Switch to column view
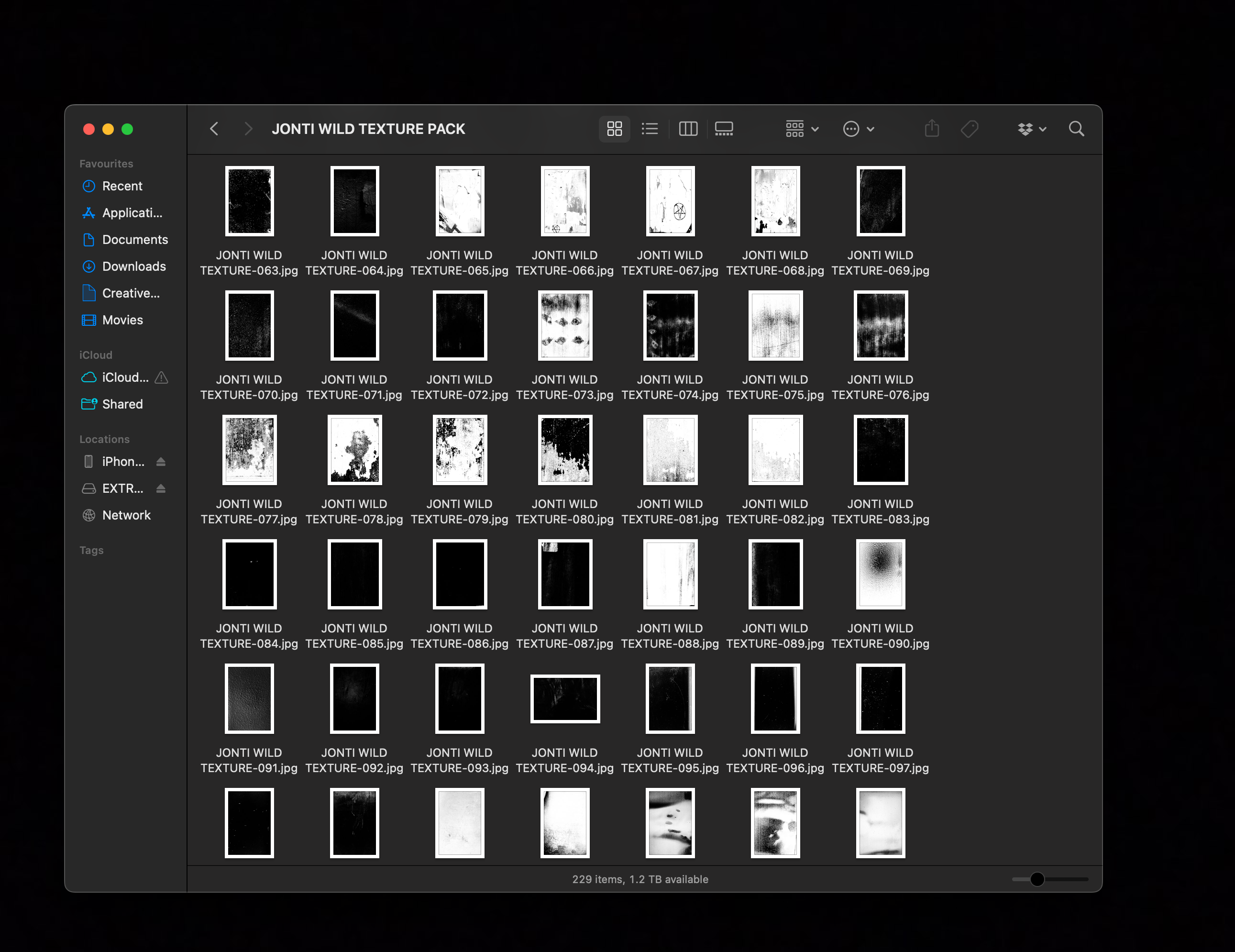The image size is (1235, 952). coord(688,129)
